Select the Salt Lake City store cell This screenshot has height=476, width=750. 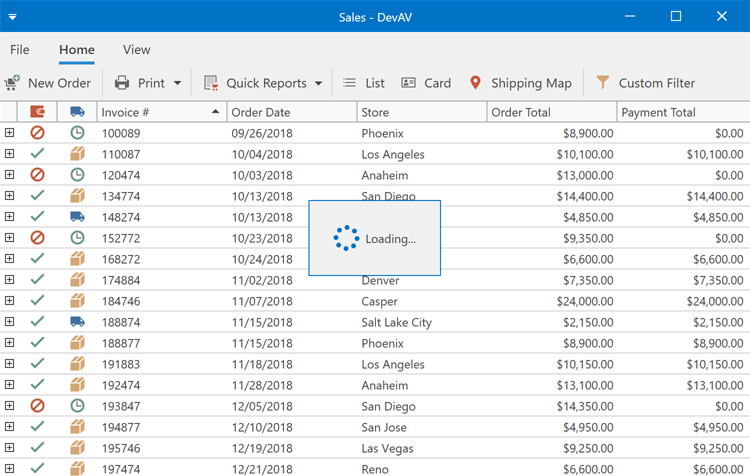tap(396, 322)
